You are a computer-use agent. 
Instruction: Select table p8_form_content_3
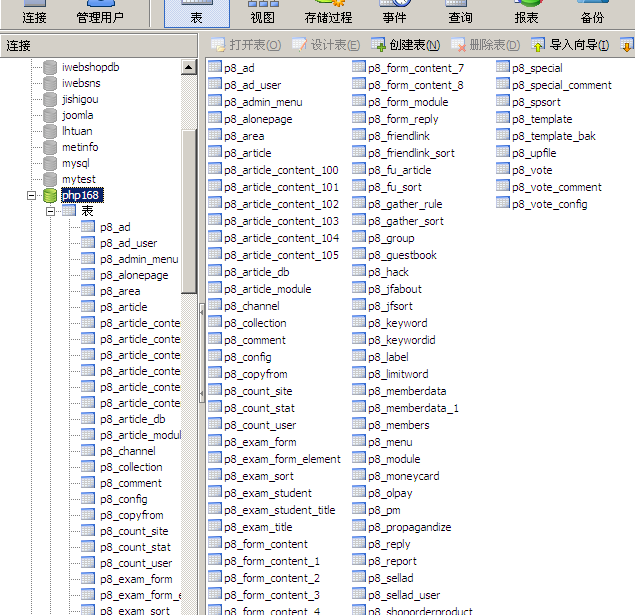pyautogui.click(x=272, y=595)
